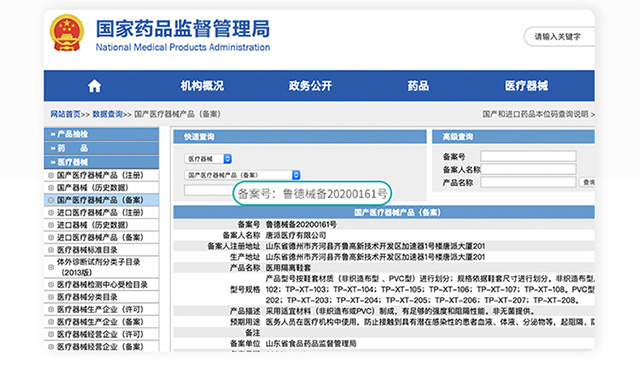Open the 医疗器械 category dropdown
This screenshot has height=379, width=640.
point(208,159)
